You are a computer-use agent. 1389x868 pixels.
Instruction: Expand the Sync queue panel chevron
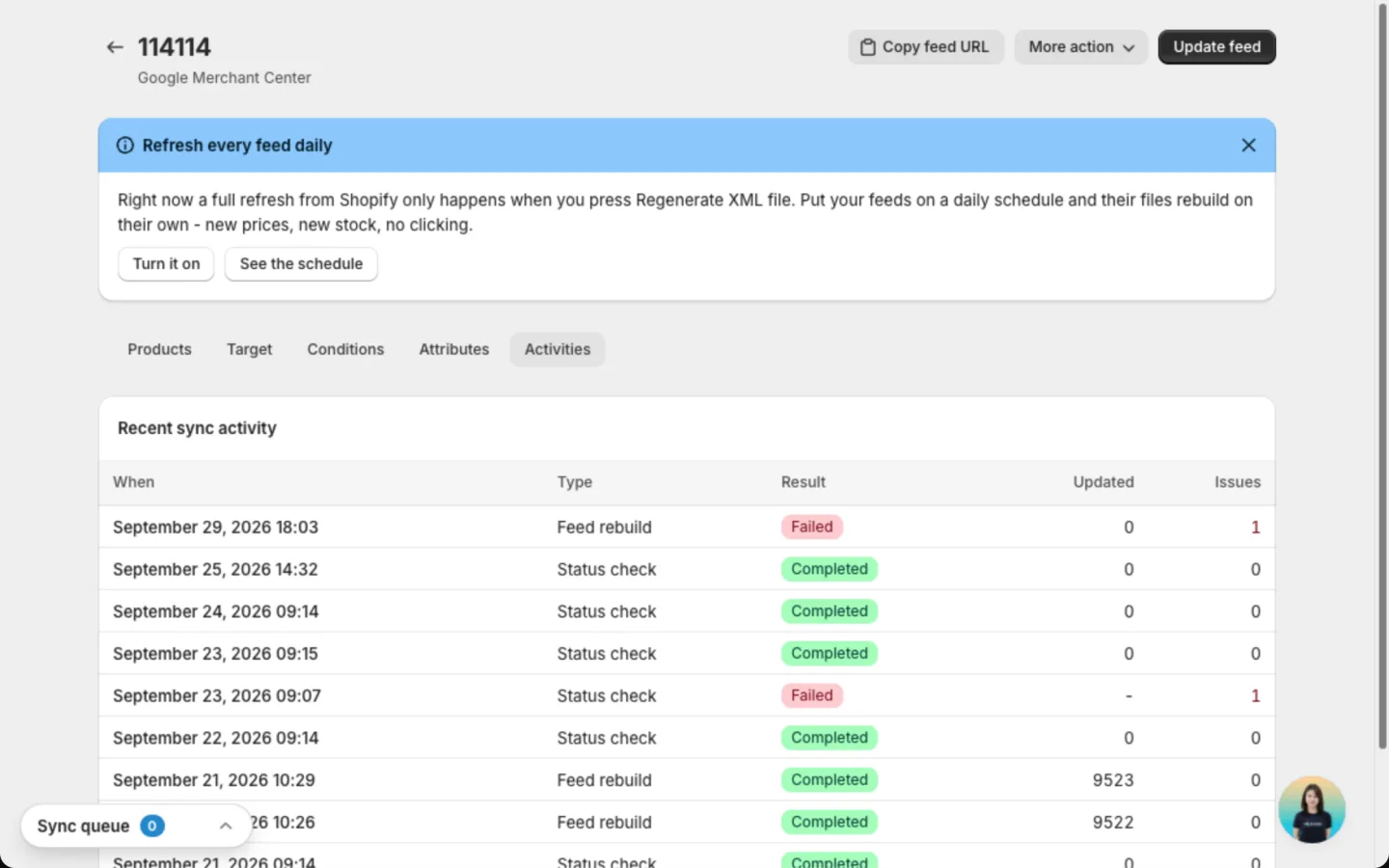226,827
